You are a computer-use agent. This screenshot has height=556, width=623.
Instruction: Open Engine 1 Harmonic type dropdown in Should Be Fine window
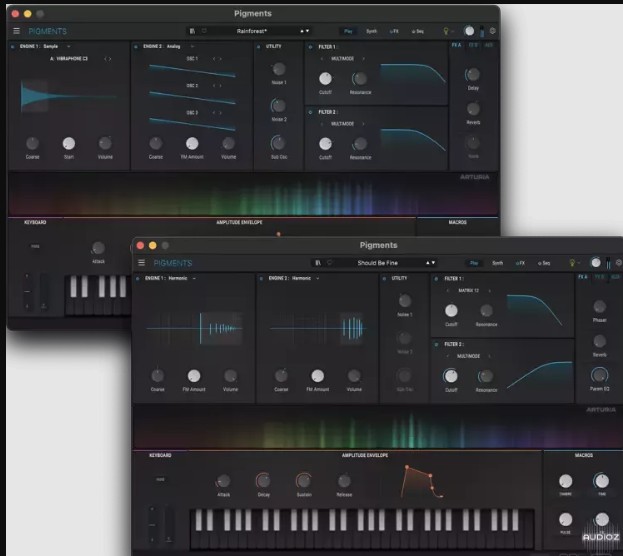[x=194, y=279]
